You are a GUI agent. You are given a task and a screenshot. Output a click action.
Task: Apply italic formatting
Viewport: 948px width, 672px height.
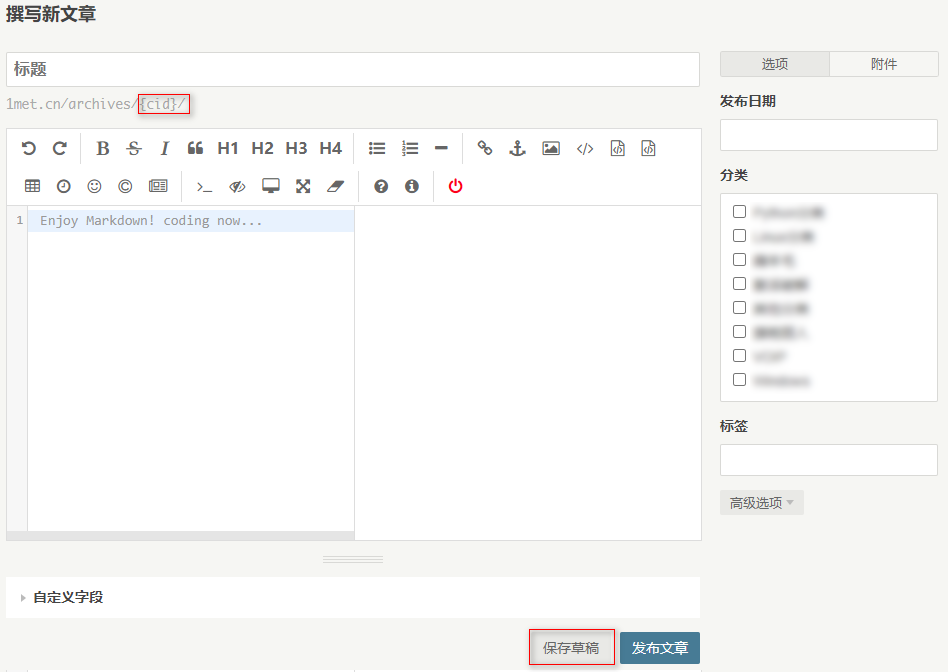pos(164,148)
